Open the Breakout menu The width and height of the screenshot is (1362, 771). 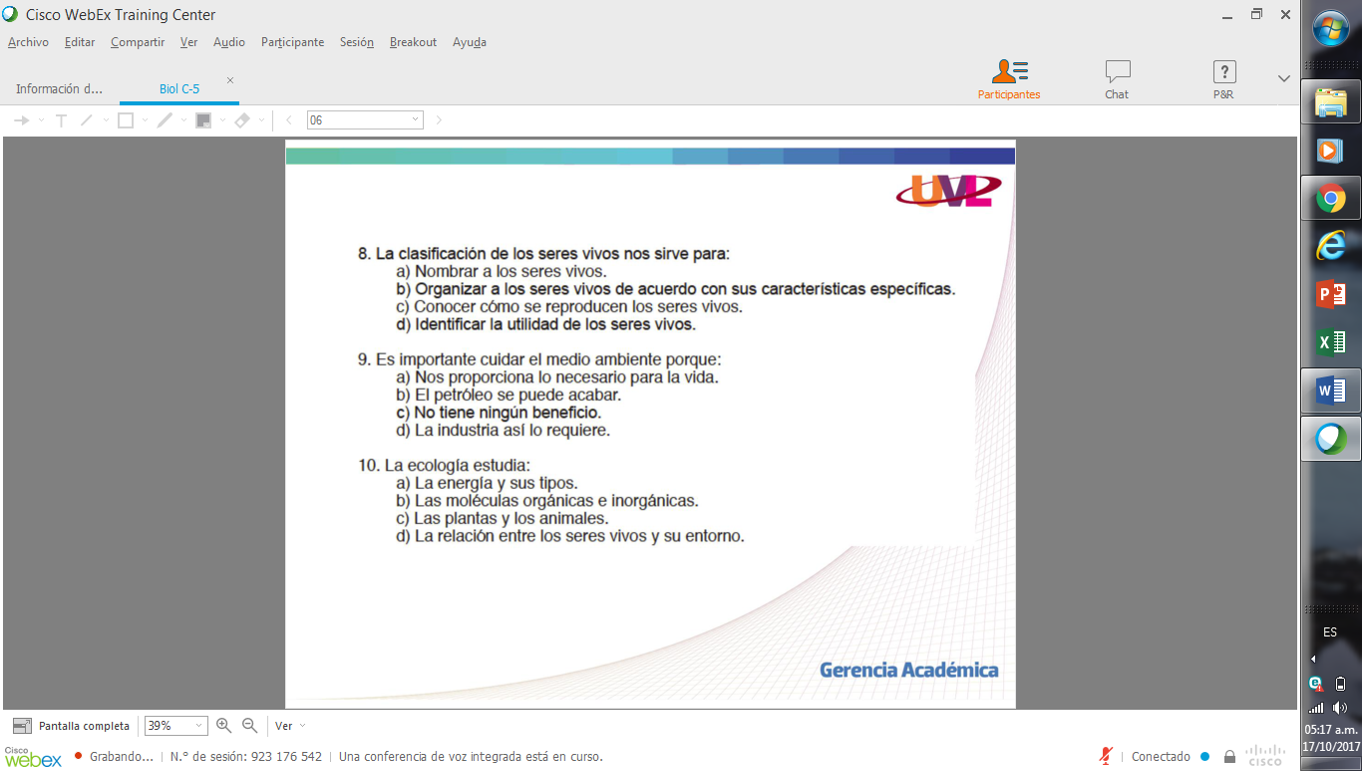click(x=413, y=42)
